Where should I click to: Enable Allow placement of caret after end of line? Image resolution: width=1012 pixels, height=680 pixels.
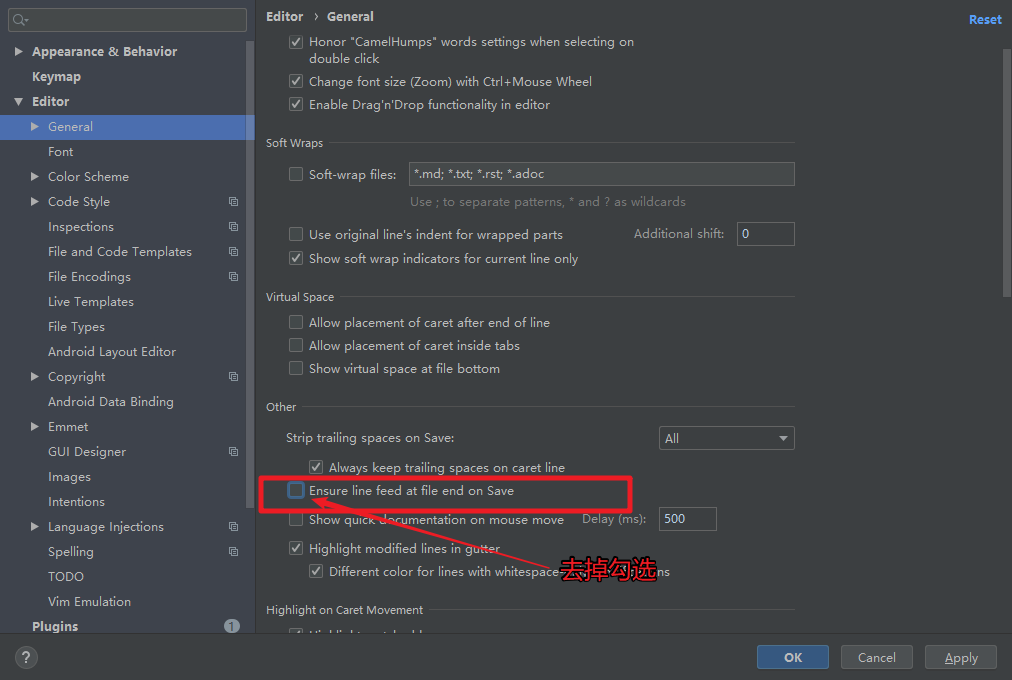(296, 322)
